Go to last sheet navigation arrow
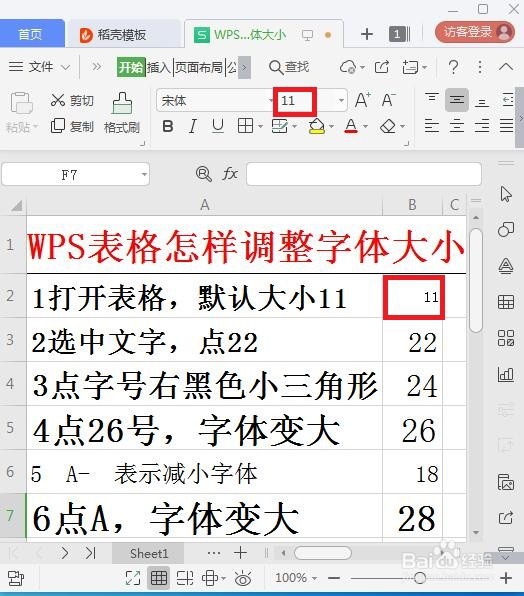 click(x=90, y=553)
